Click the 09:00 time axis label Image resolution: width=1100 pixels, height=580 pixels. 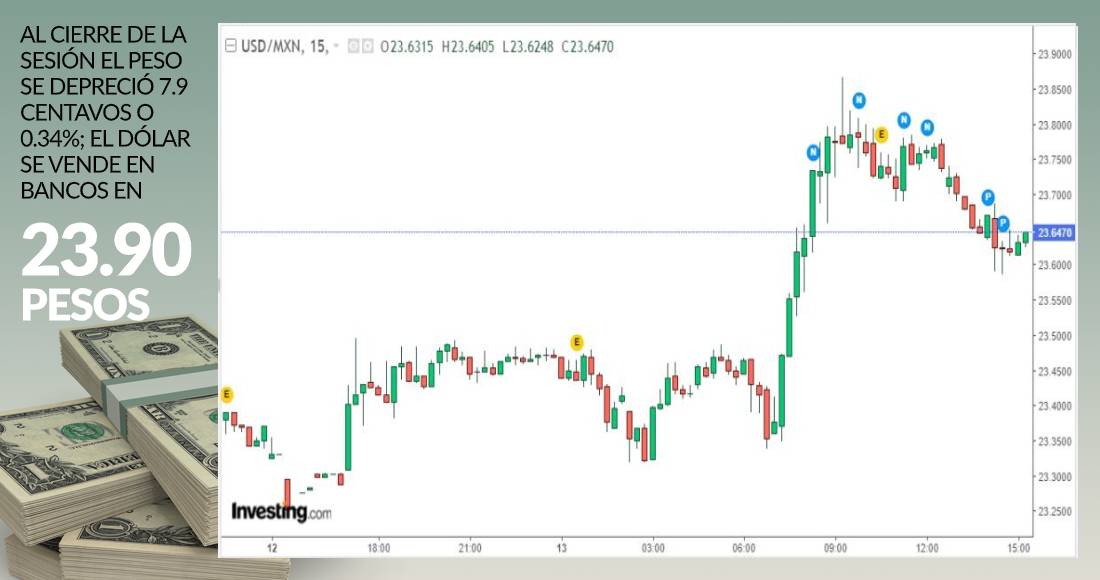(836, 548)
